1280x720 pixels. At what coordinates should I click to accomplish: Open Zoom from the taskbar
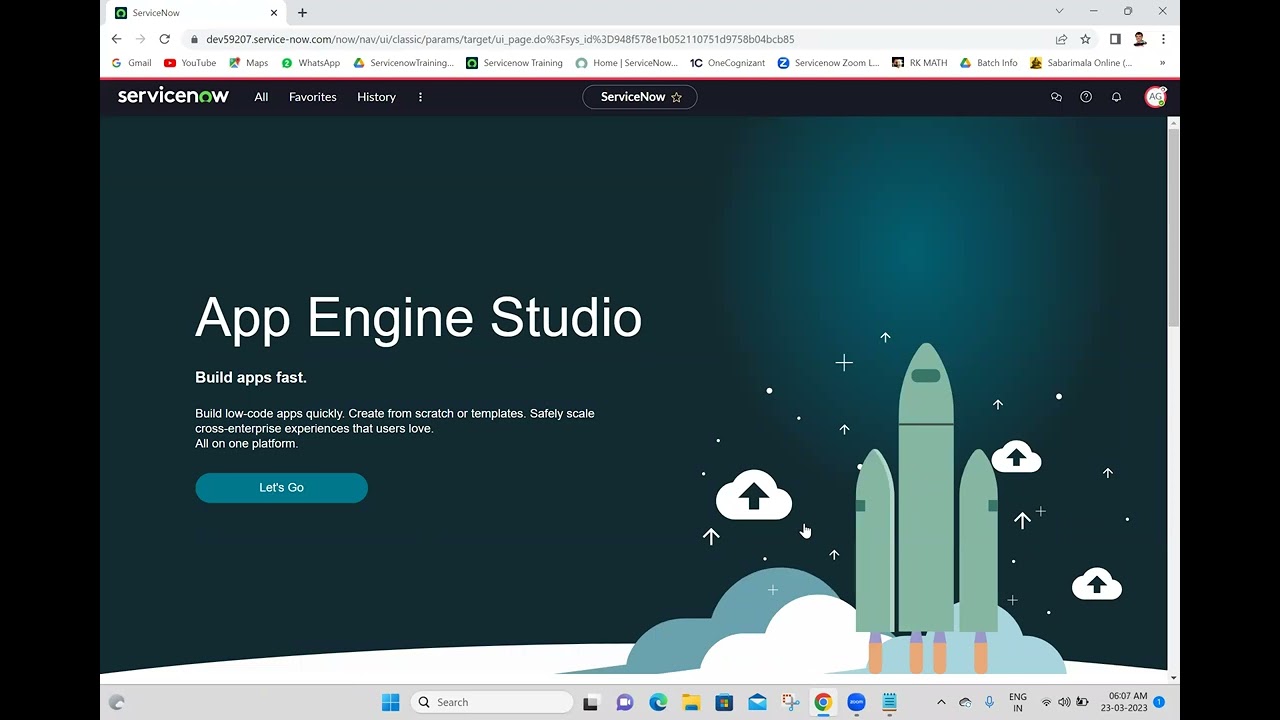[x=856, y=702]
